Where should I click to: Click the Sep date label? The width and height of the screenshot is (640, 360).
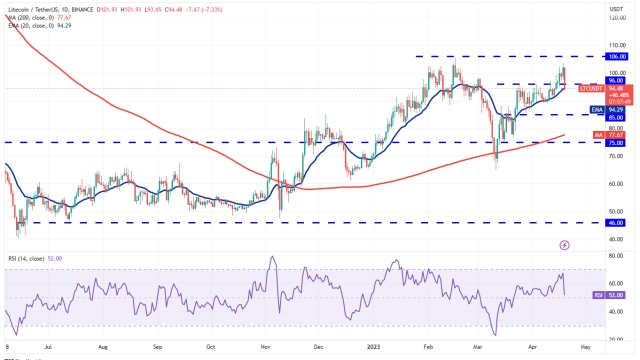tap(158, 347)
